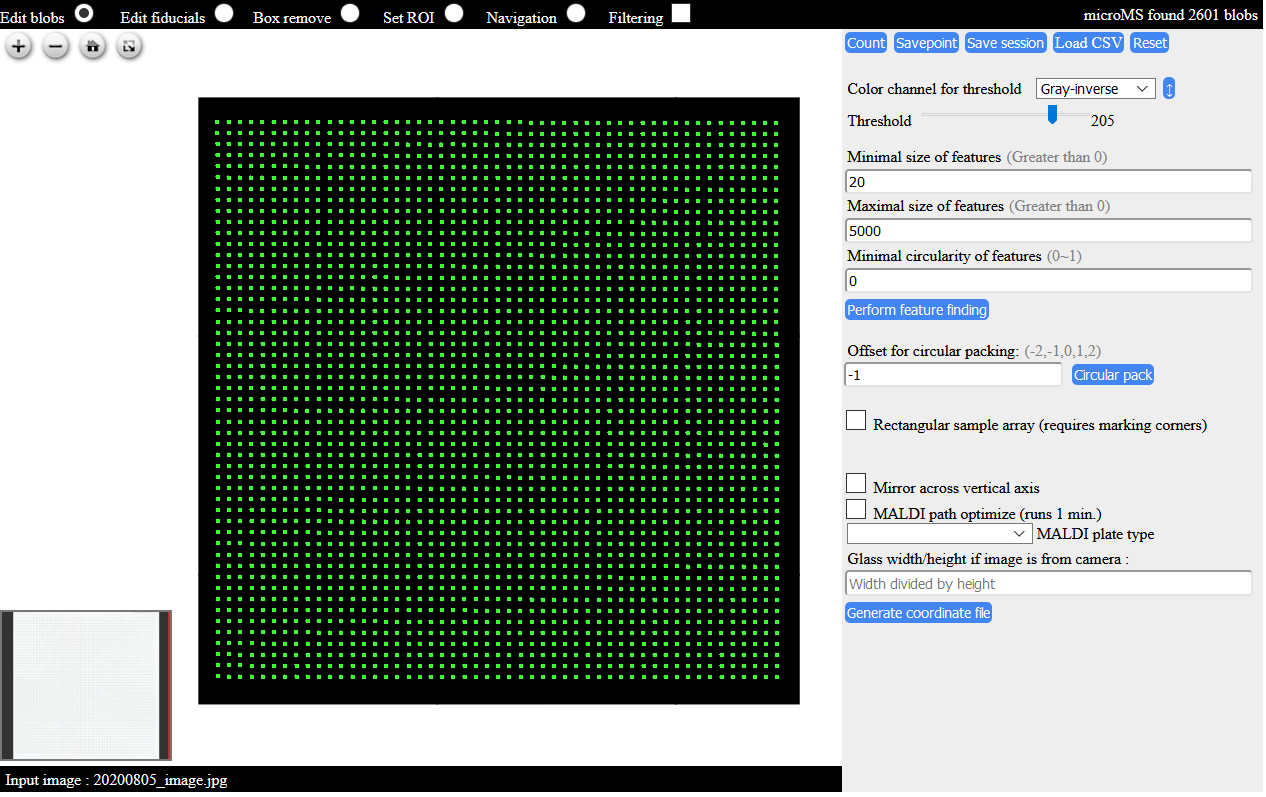Screen dimensions: 1266x797
Task: Click the Load CSV button
Action: (x=1088, y=43)
